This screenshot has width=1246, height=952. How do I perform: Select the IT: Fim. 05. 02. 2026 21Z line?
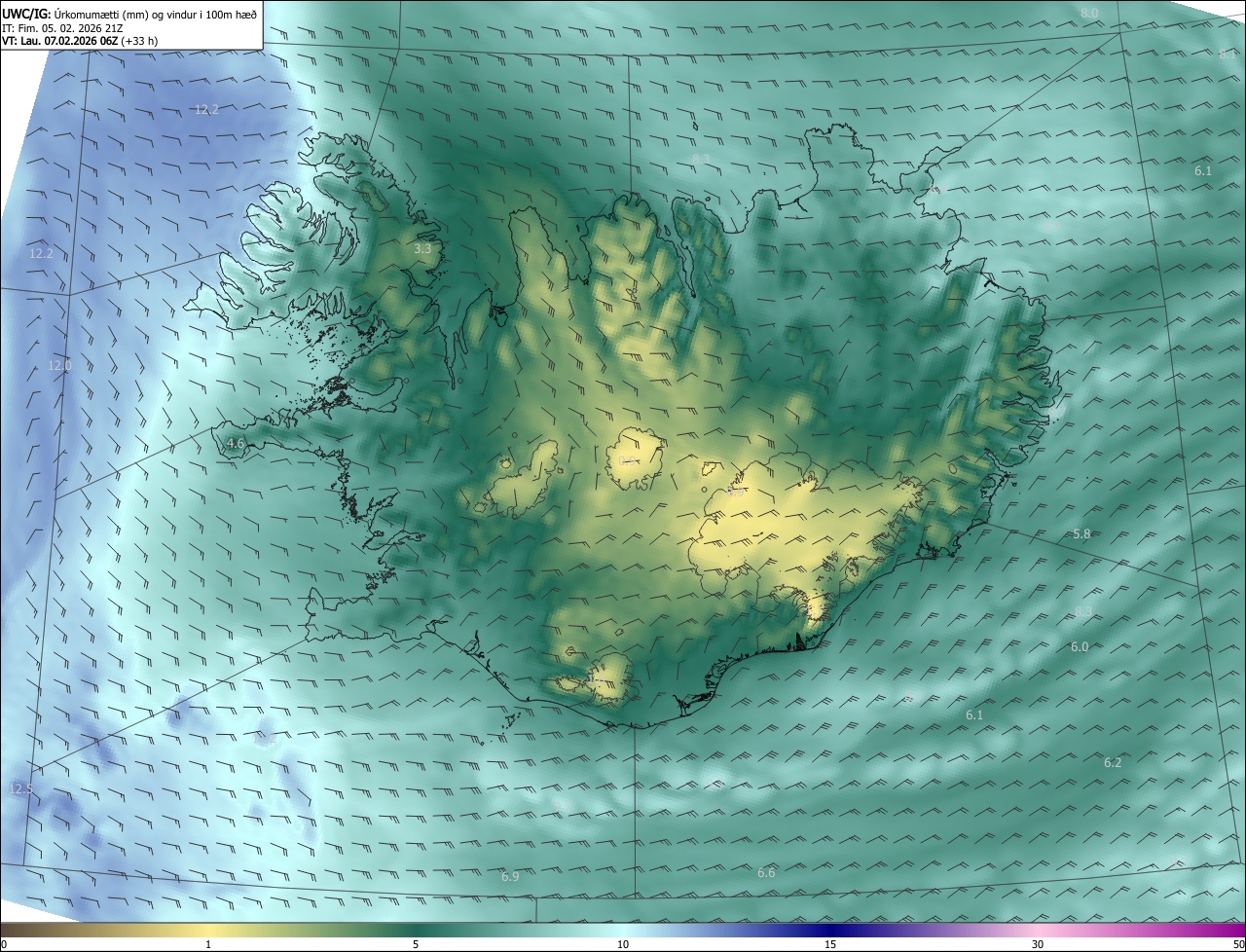62,28
